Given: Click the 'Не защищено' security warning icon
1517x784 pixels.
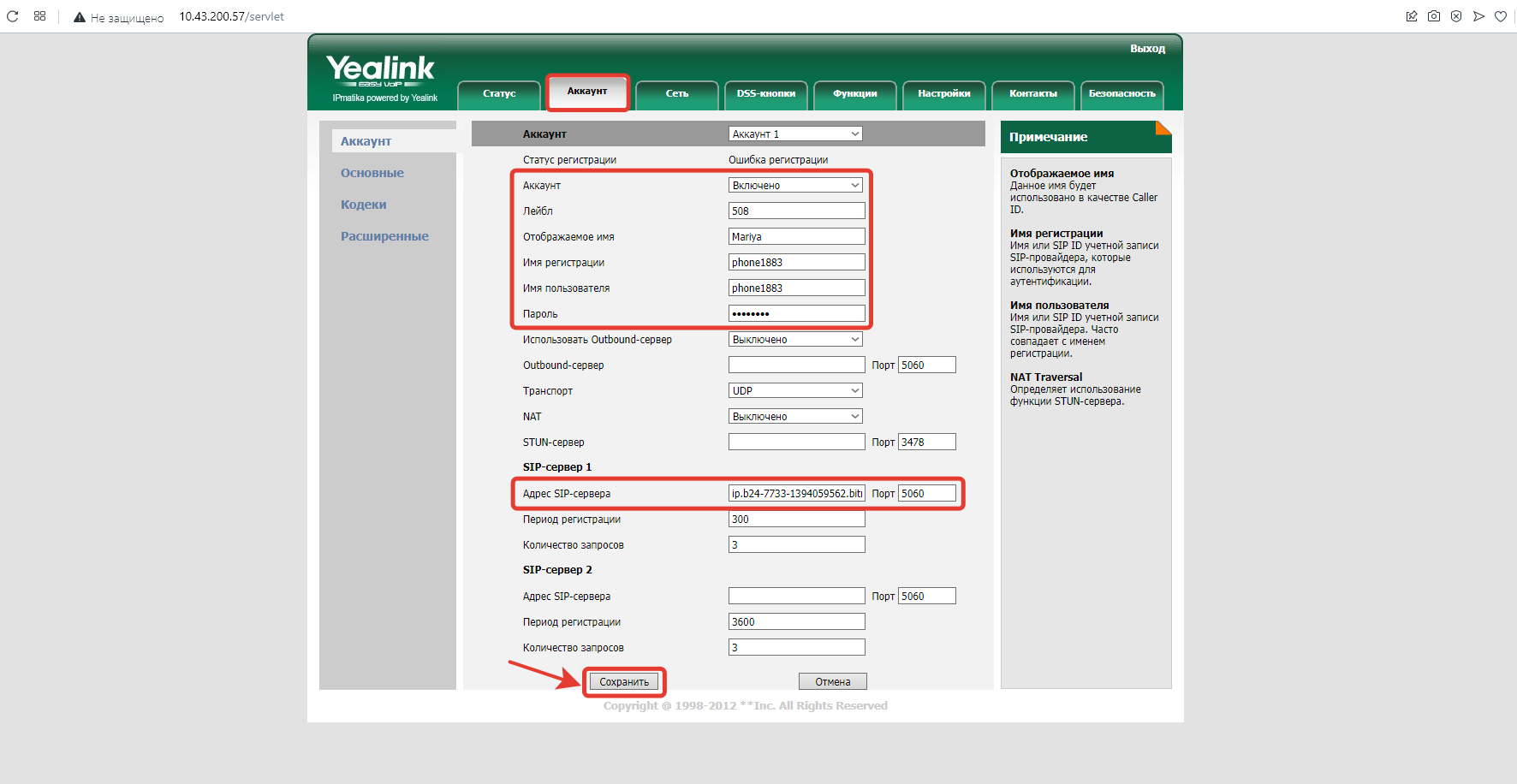Looking at the screenshot, I should point(80,17).
